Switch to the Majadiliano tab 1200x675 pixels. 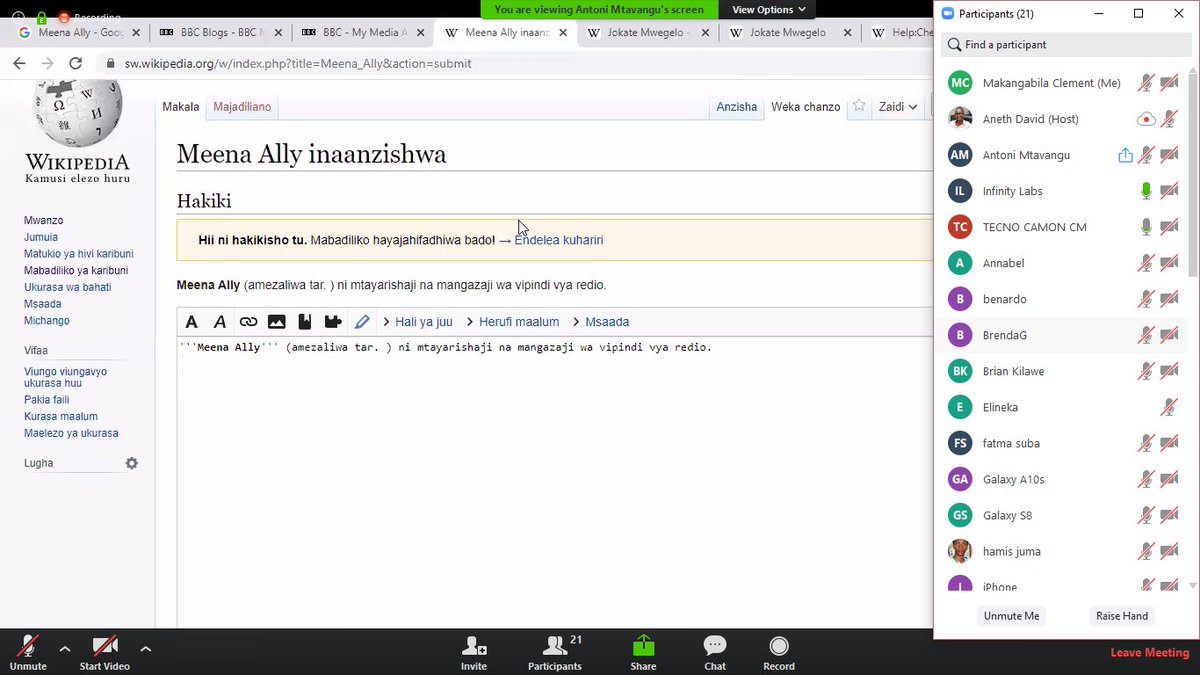click(x=241, y=105)
